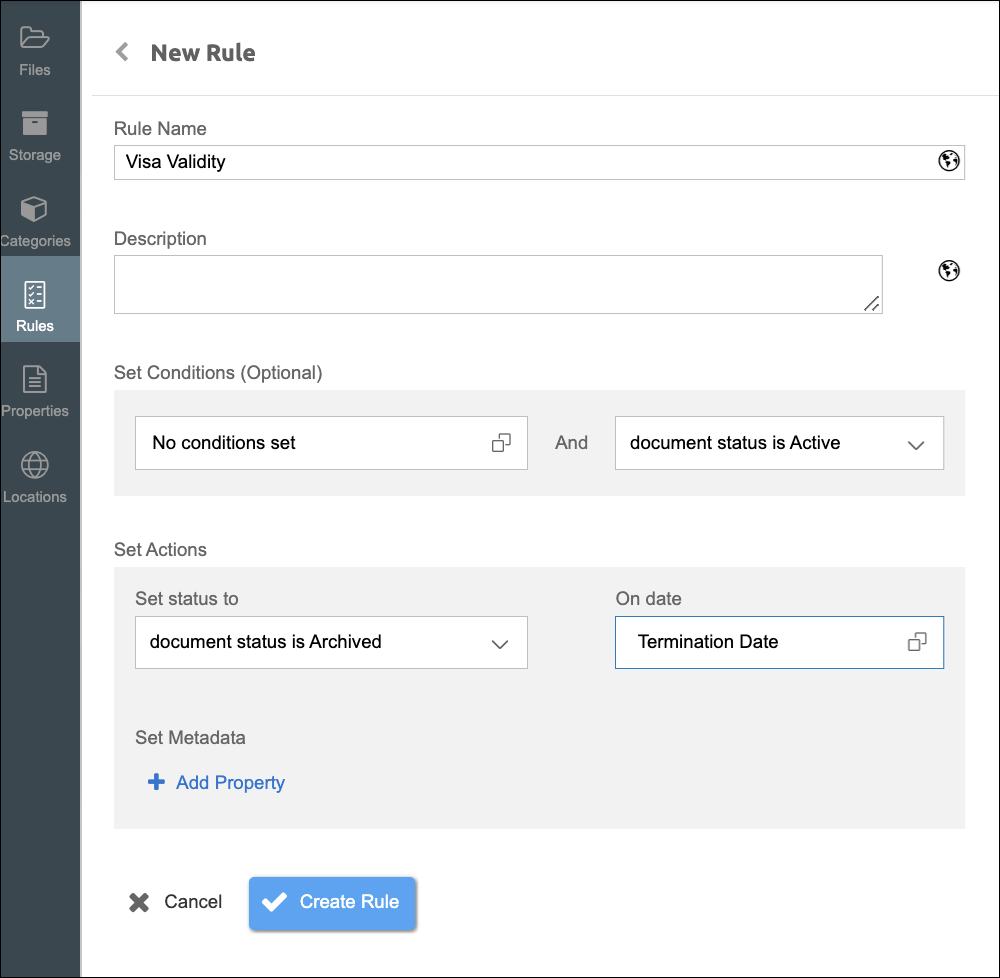Click the Create Rule button
1000x978 pixels.
[x=332, y=902]
